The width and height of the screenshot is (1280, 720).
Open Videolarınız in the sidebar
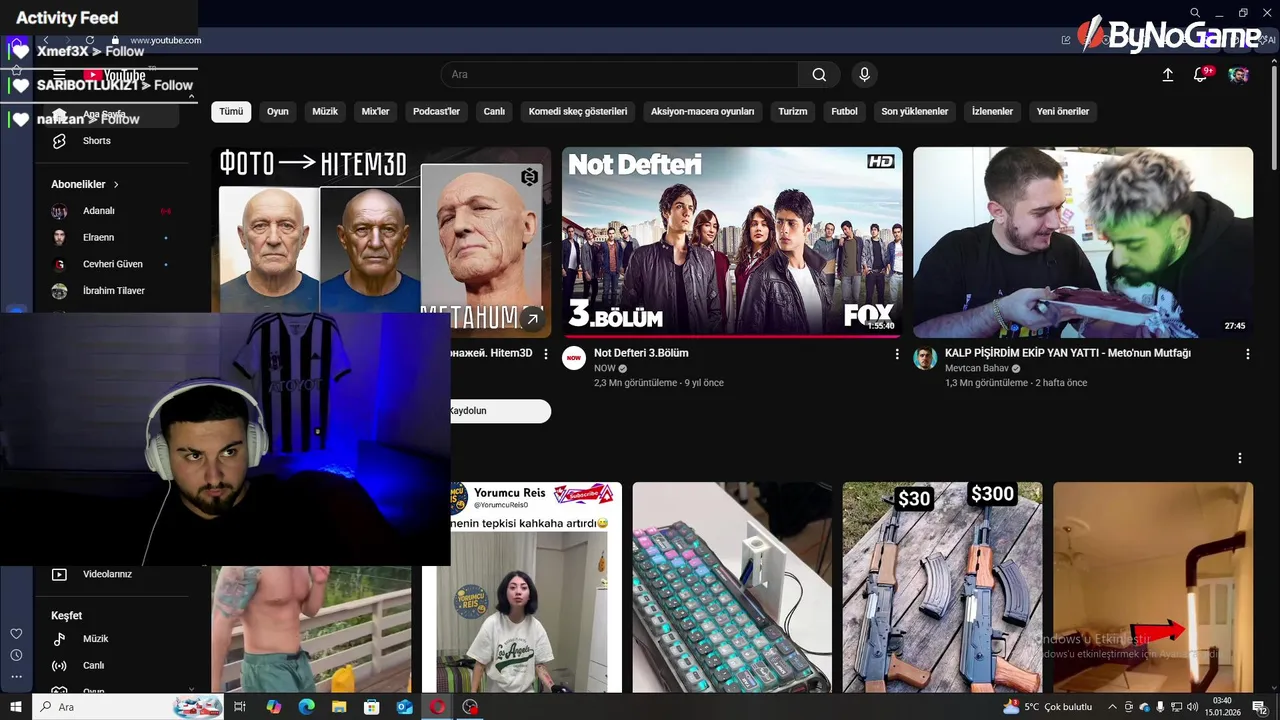(107, 574)
